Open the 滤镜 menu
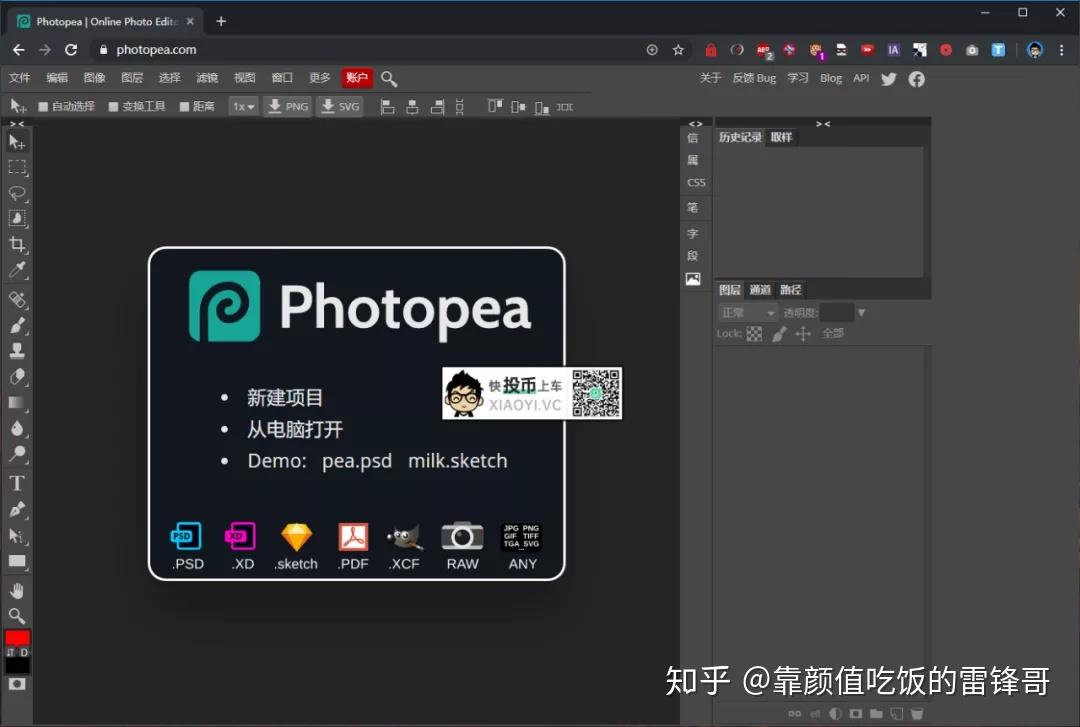1080x727 pixels. (207, 78)
